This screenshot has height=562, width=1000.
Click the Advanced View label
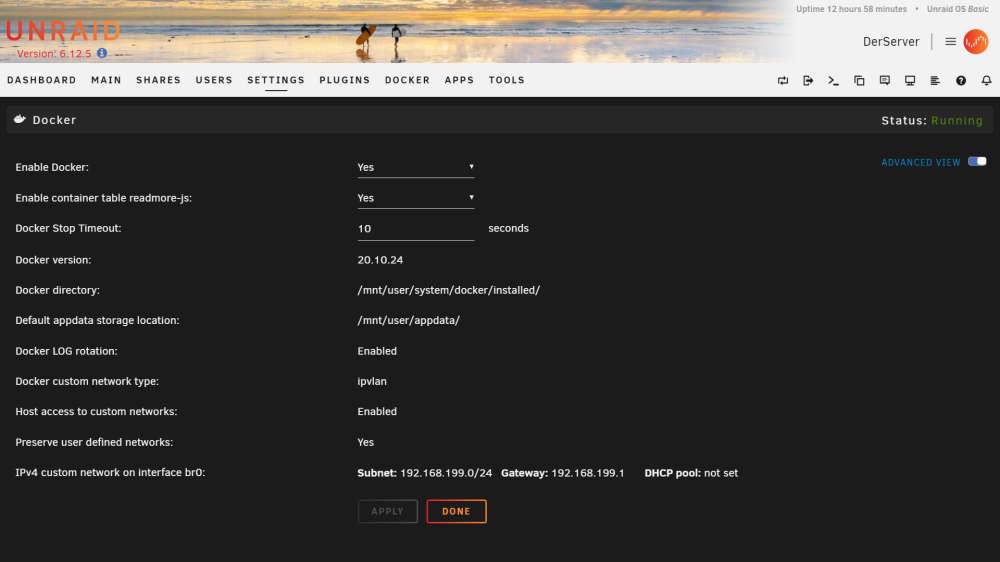[x=920, y=162]
